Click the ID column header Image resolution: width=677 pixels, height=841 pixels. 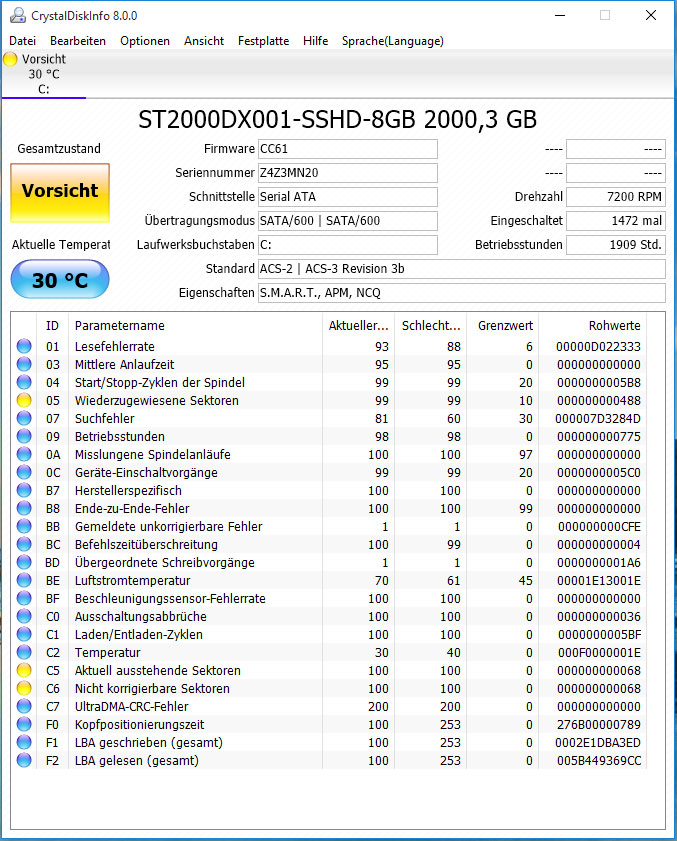pyautogui.click(x=53, y=326)
